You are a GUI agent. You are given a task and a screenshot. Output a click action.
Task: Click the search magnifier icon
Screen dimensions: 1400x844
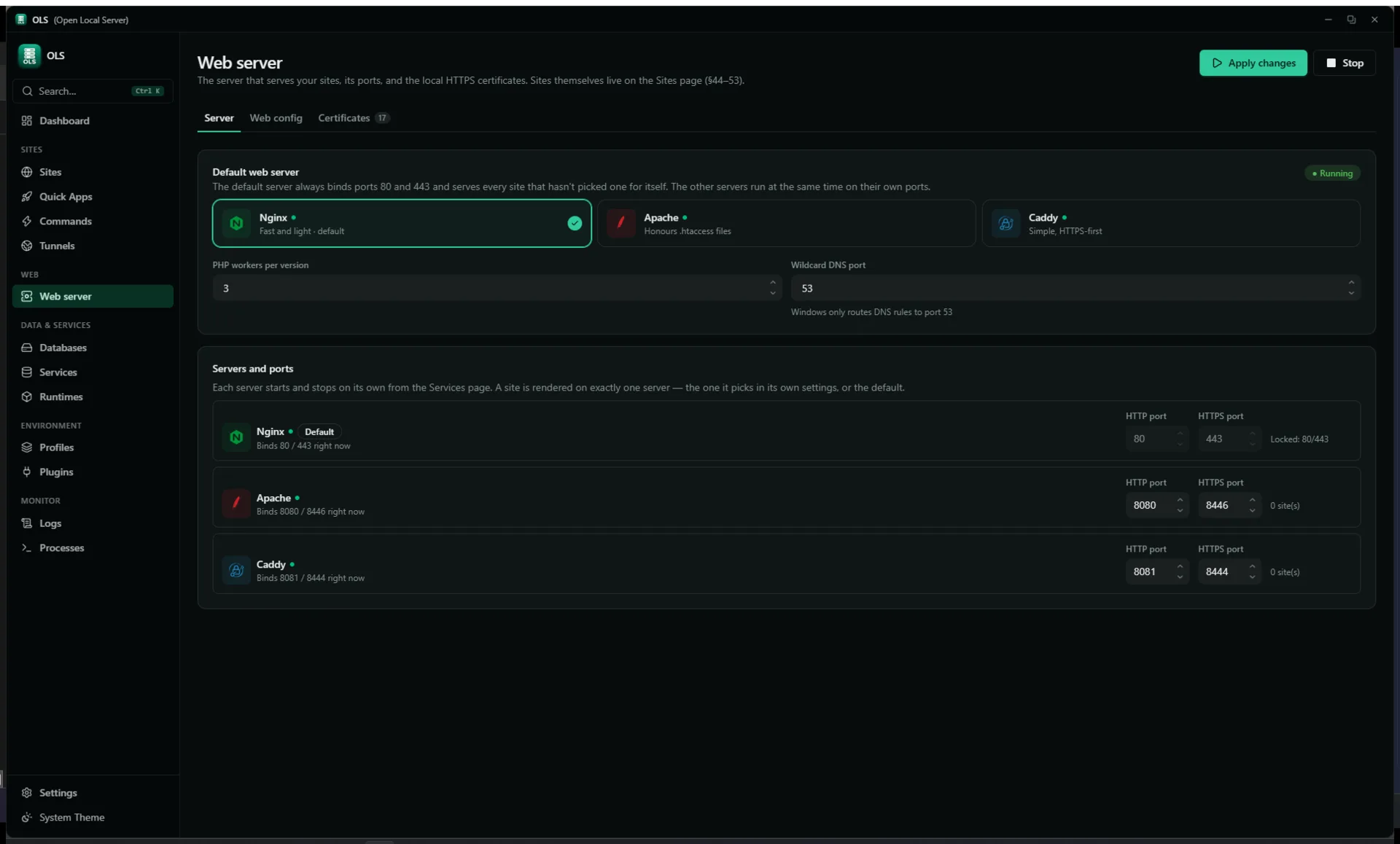coord(27,91)
